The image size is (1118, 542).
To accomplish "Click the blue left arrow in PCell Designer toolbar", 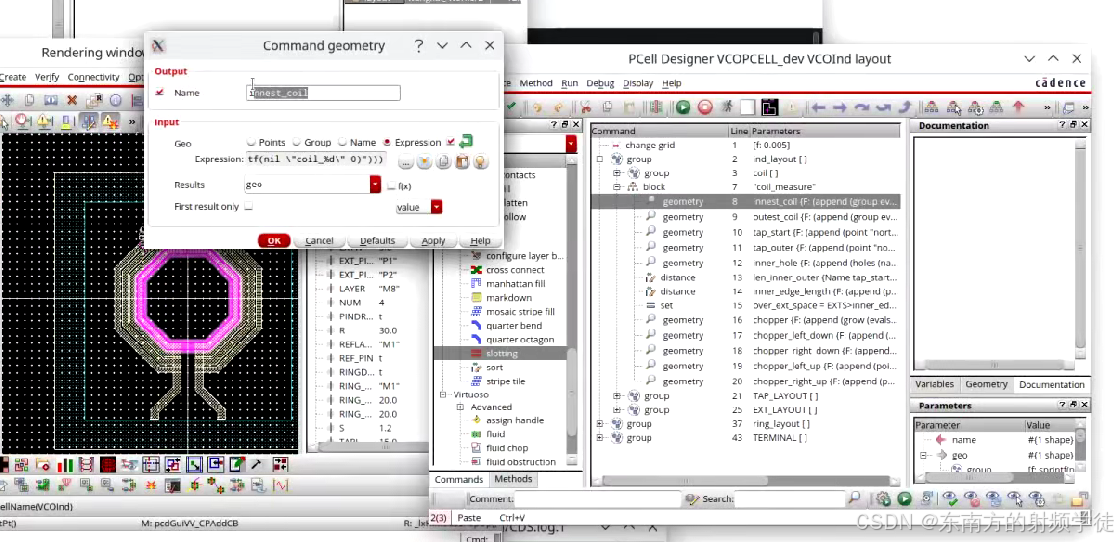I will [818, 108].
